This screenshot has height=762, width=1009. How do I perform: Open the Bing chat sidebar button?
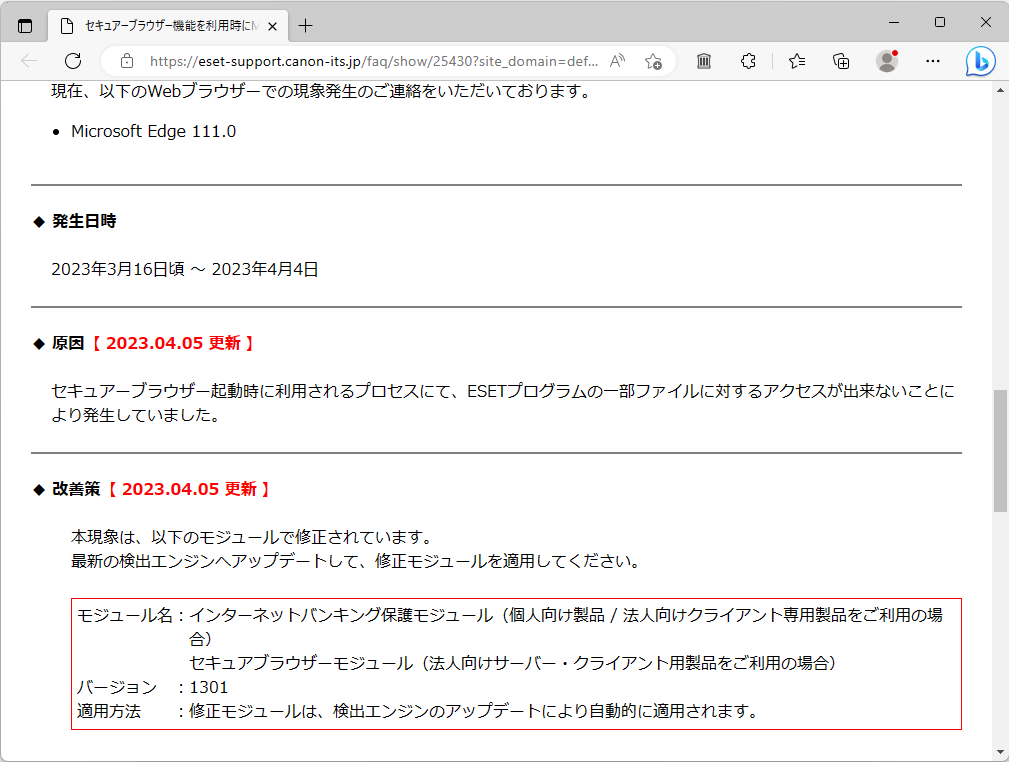click(980, 62)
